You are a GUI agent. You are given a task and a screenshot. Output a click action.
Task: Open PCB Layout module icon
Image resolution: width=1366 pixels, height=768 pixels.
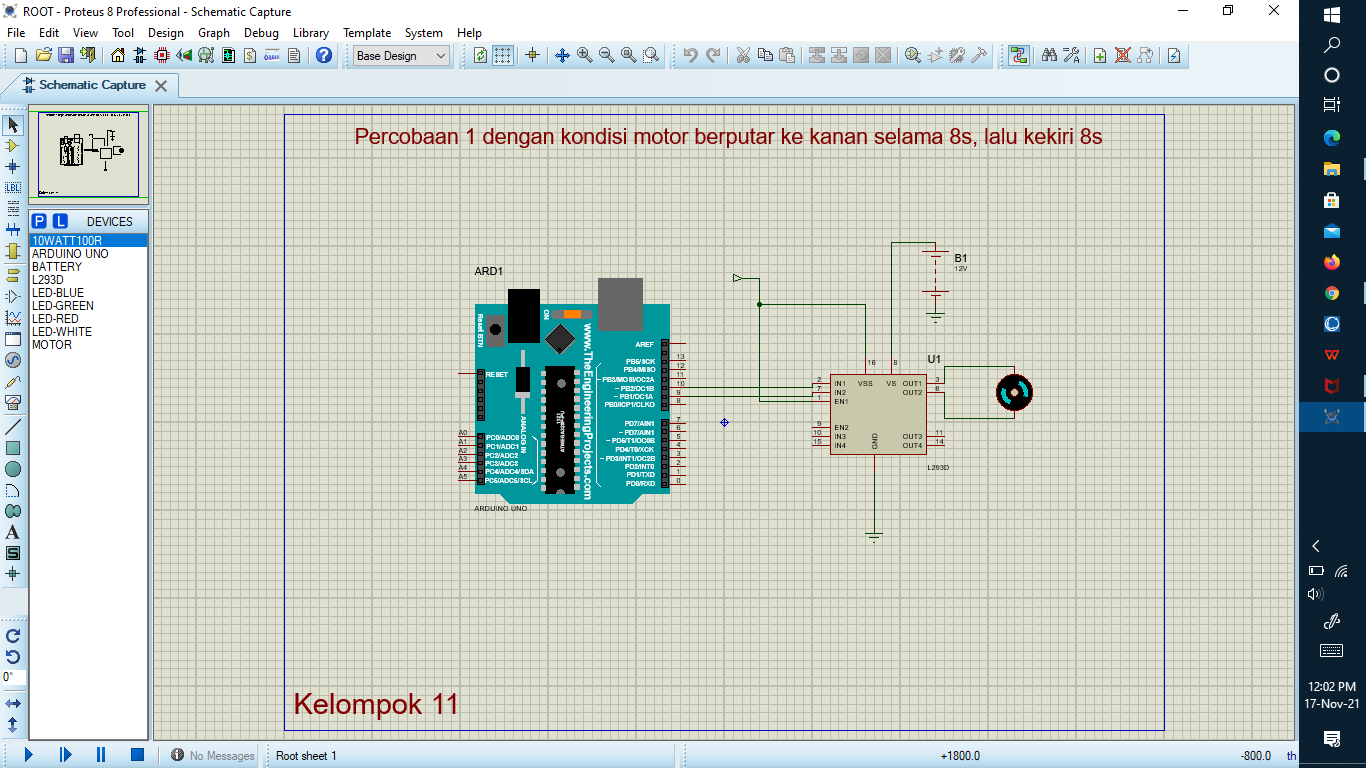(163, 56)
